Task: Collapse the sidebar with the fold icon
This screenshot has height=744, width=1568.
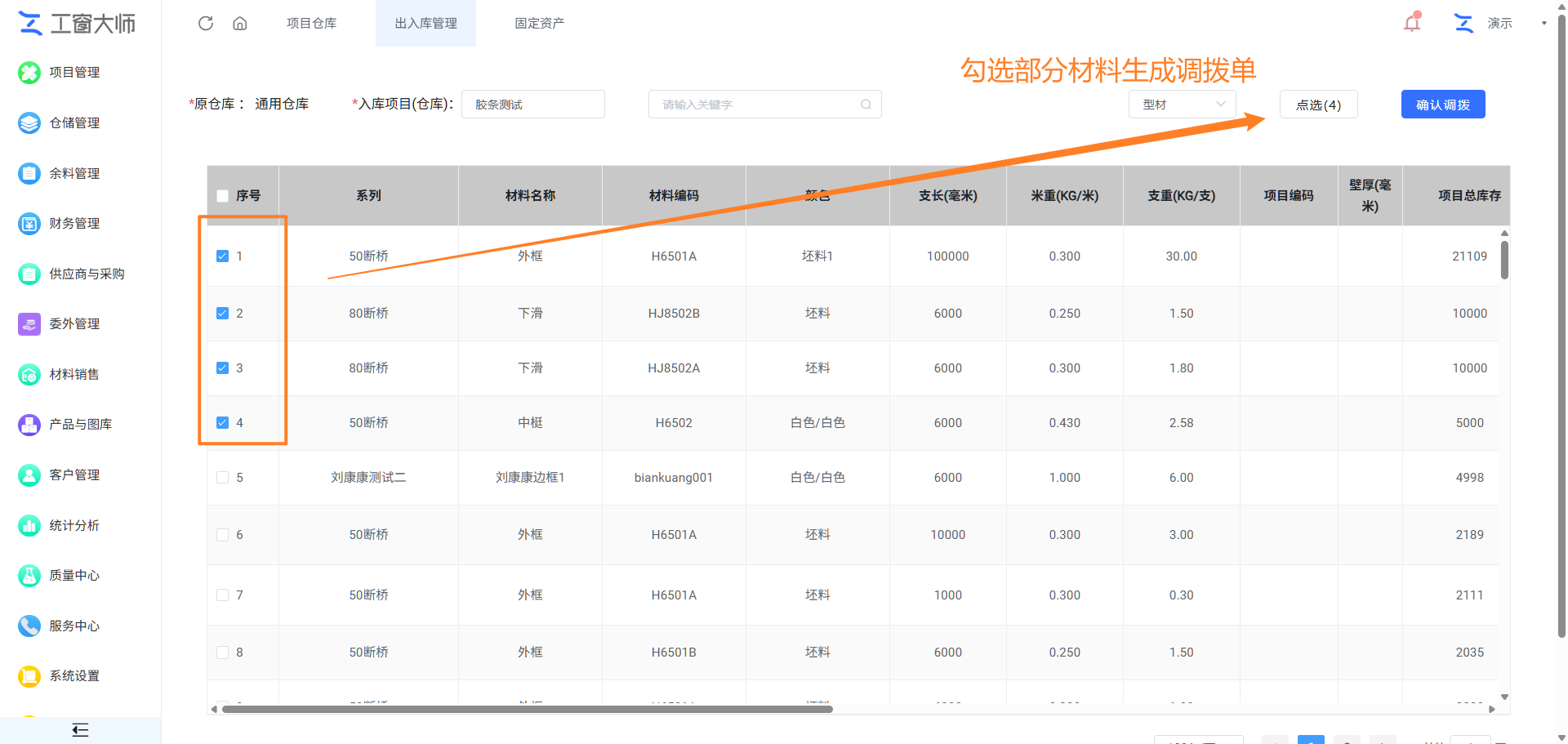Action: click(x=80, y=730)
